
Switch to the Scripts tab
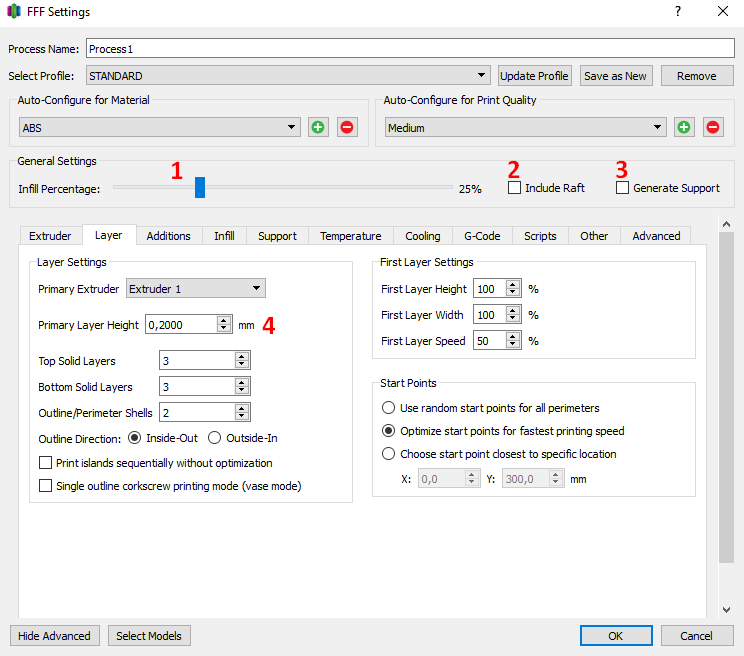click(540, 236)
